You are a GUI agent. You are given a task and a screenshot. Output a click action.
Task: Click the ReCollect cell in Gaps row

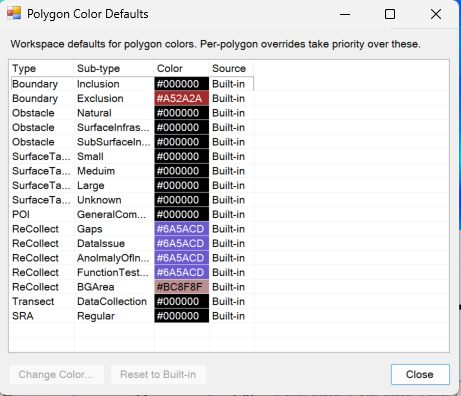pyautogui.click(x=42, y=229)
